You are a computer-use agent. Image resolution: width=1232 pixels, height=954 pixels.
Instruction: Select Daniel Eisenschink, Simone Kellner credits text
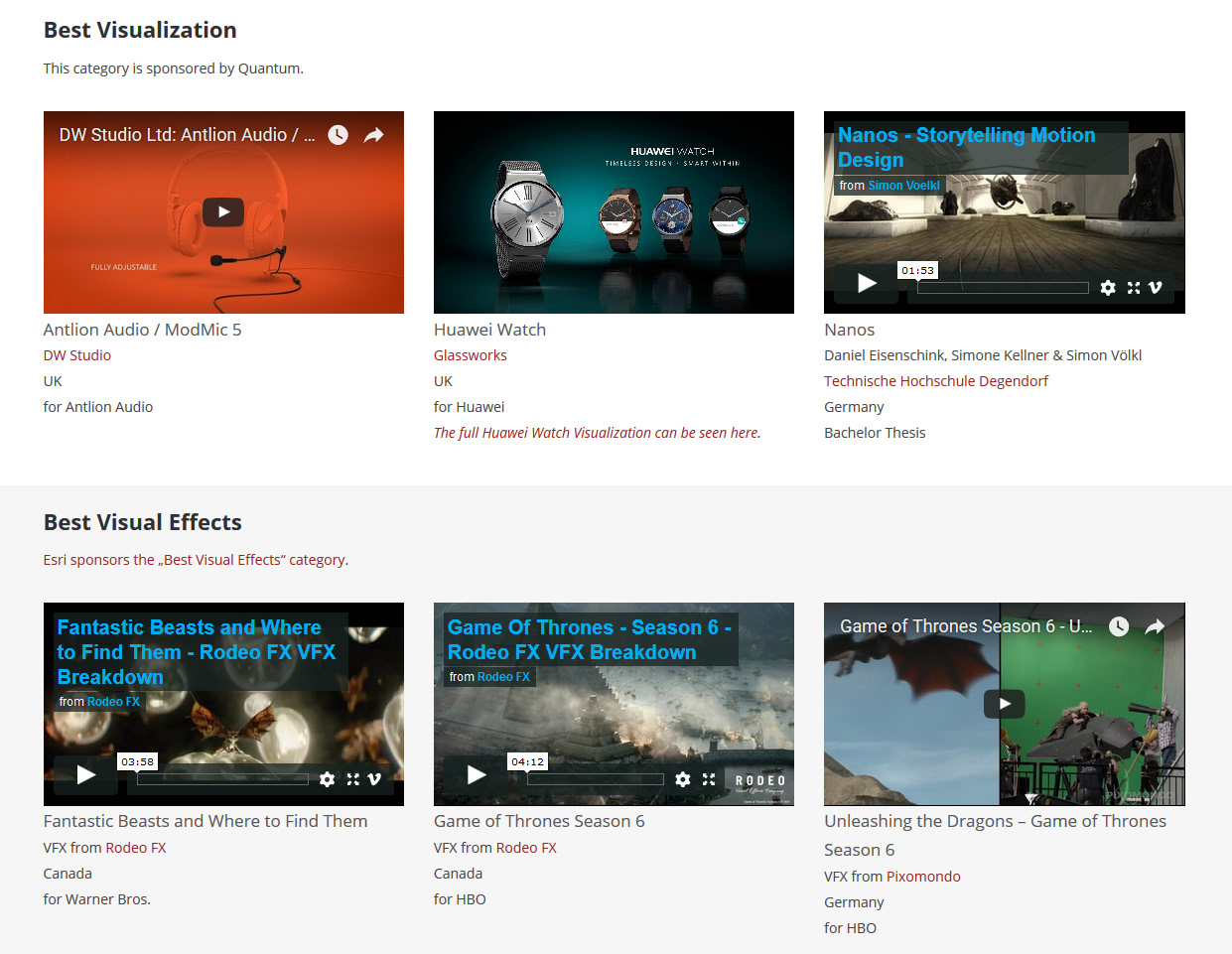tap(983, 355)
